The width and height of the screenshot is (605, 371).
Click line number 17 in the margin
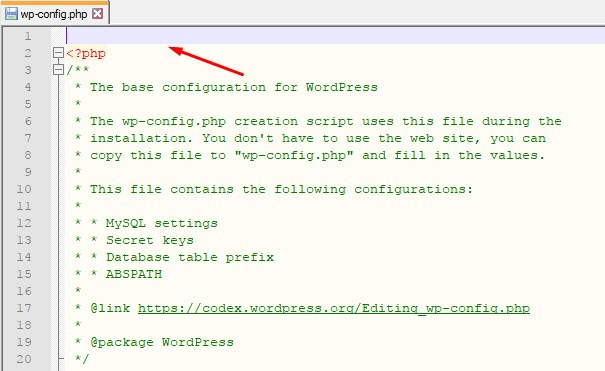click(24, 308)
